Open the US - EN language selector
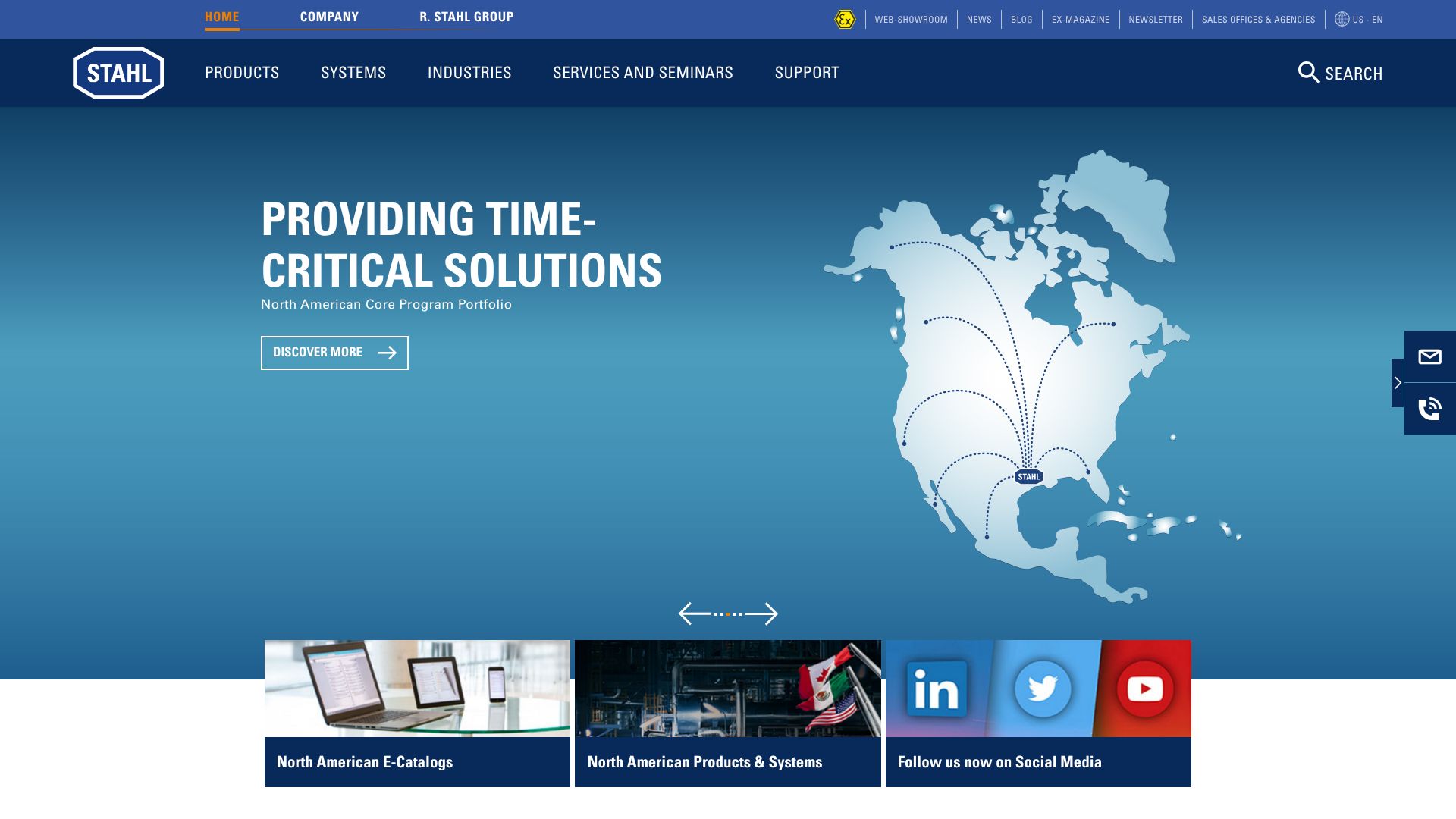 tap(1359, 20)
